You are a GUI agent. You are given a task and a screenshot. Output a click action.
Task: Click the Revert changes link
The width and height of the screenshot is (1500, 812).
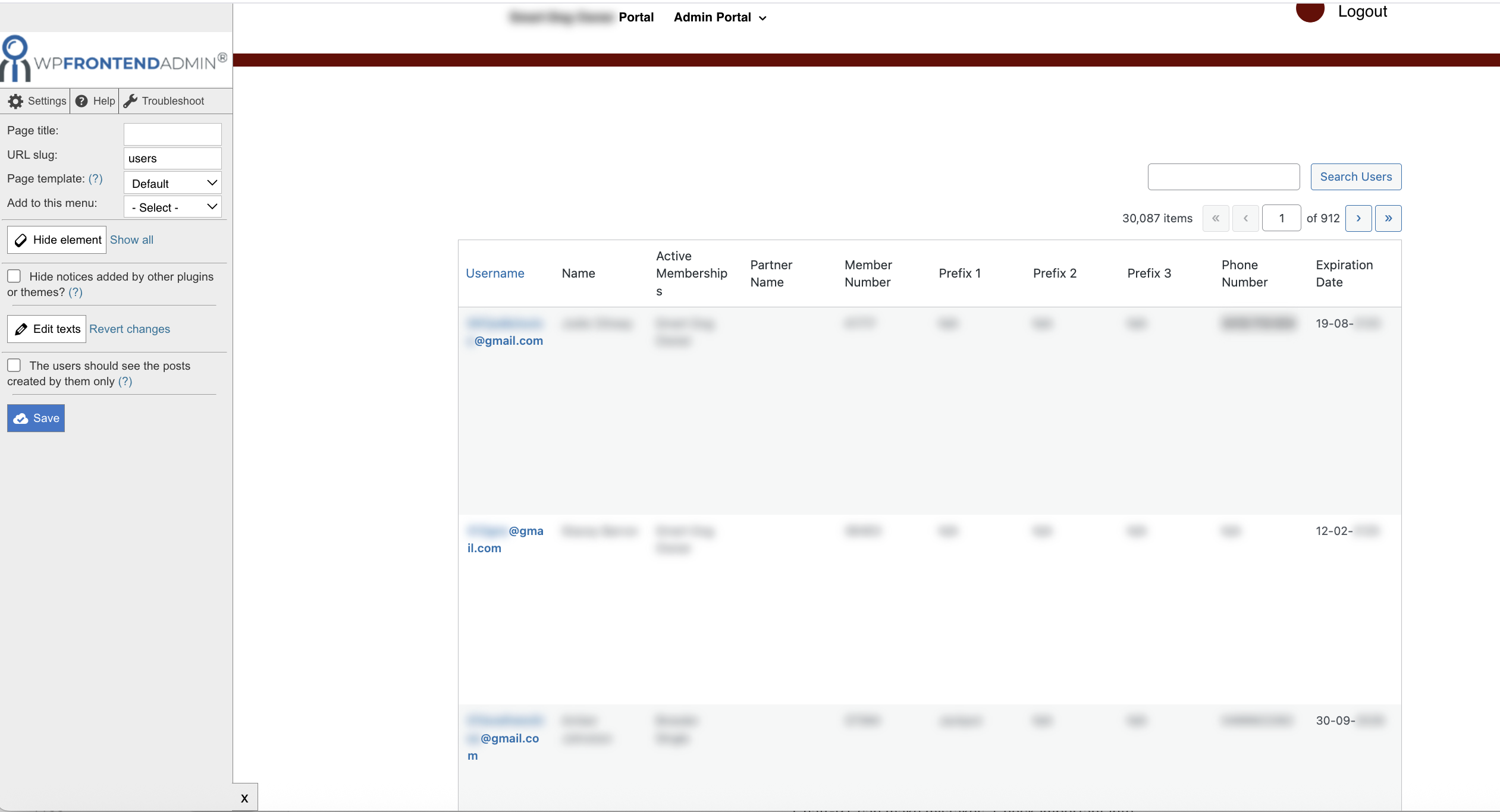tap(130, 329)
